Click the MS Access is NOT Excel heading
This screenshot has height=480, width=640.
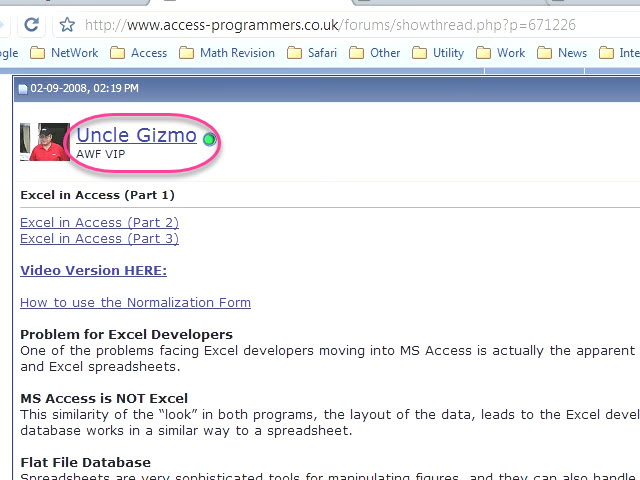(104, 398)
